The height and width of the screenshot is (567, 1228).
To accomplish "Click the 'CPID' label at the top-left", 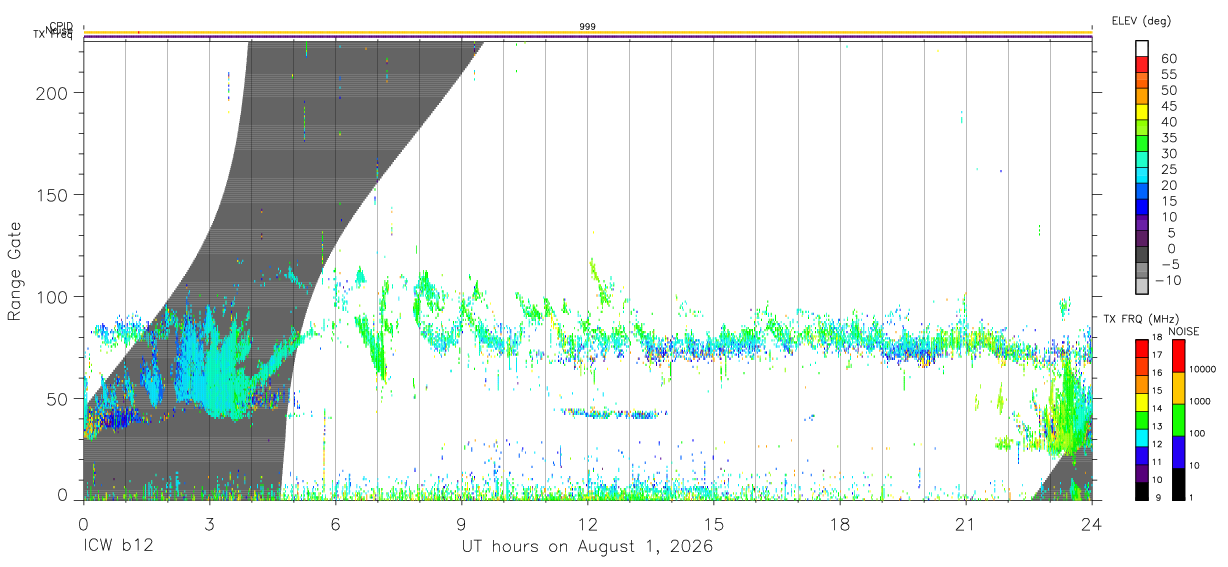I will pos(60,27).
